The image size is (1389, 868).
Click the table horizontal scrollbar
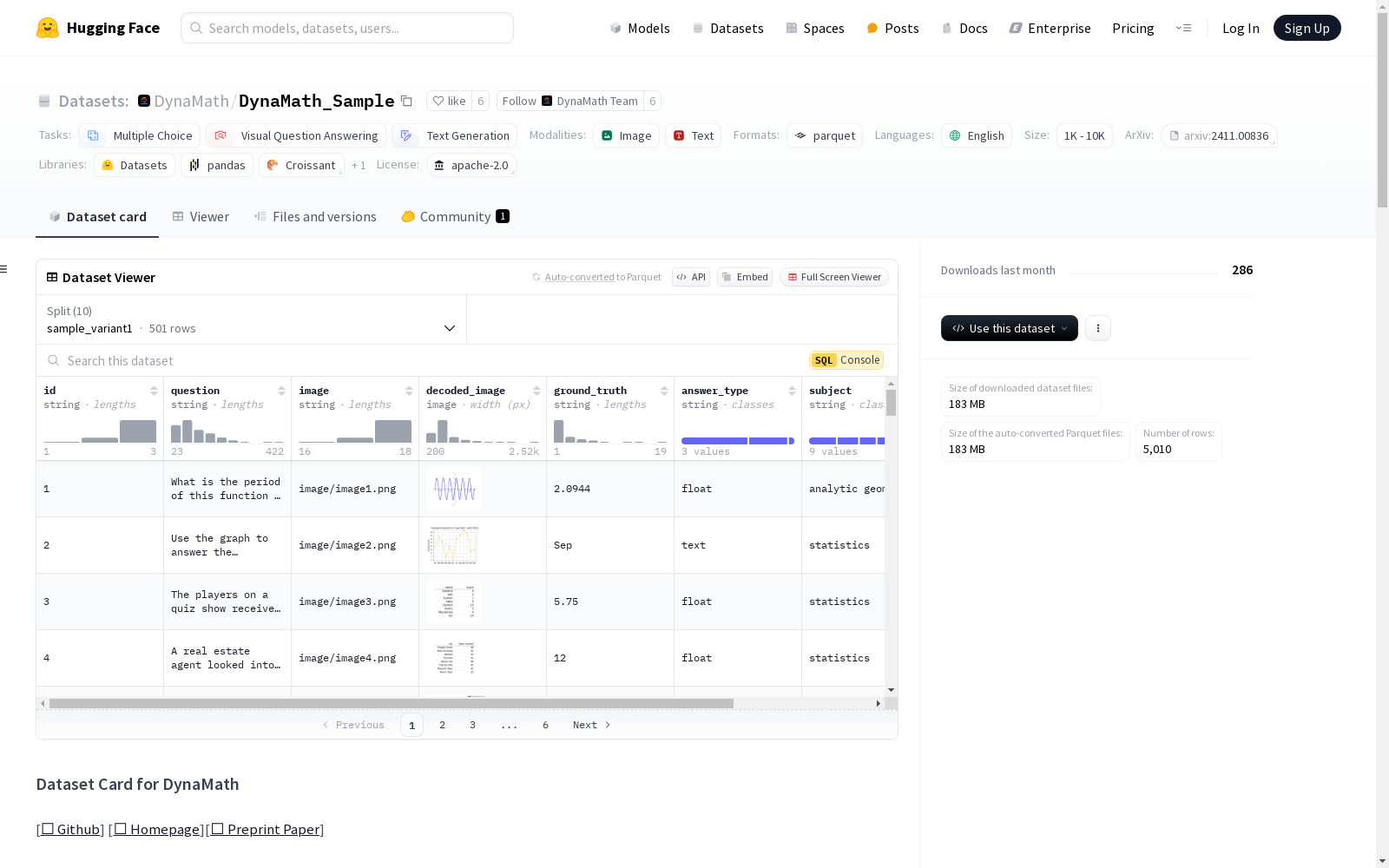(392, 703)
